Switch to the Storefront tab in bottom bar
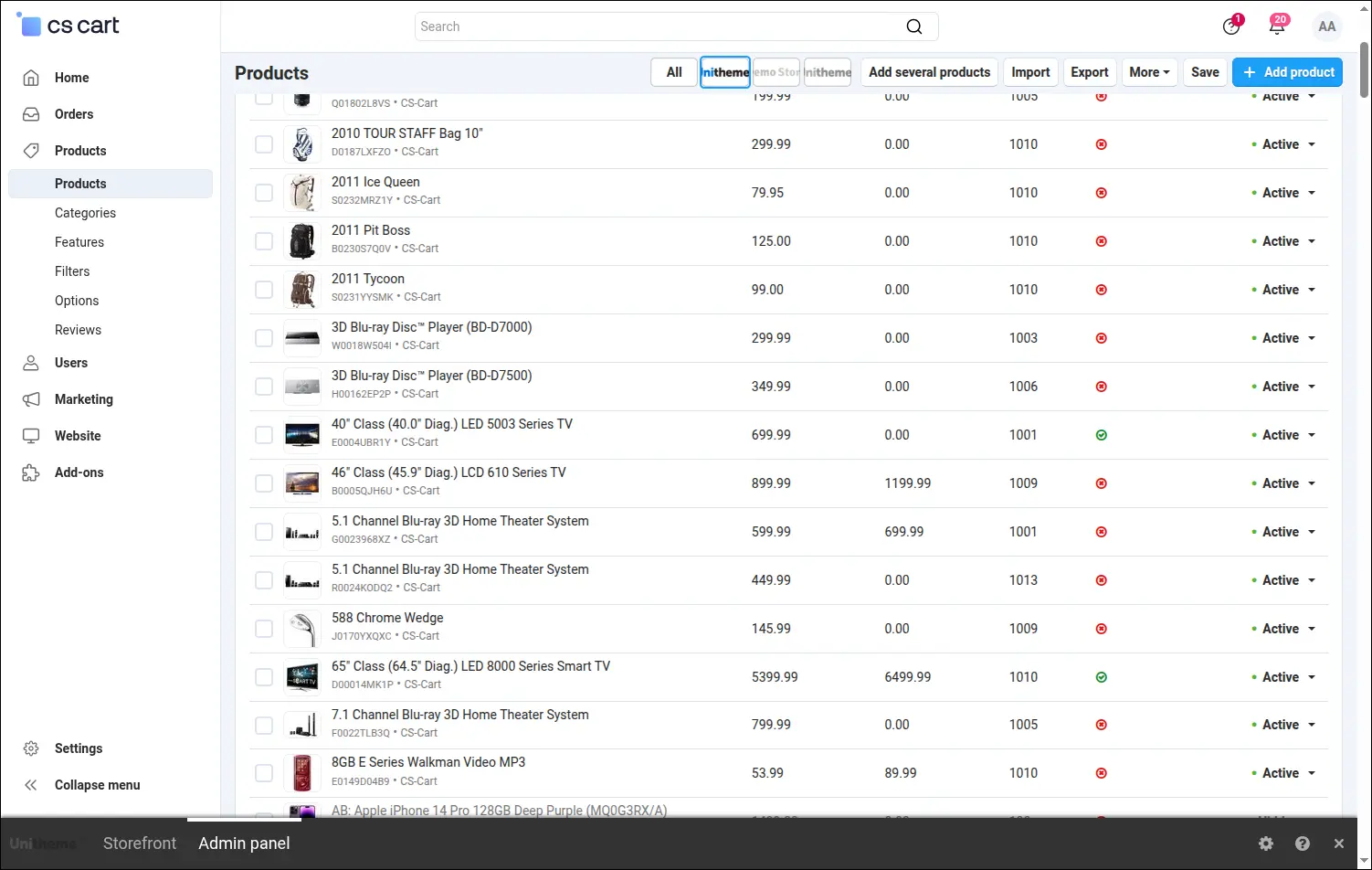The width and height of the screenshot is (1372, 870). 140,843
